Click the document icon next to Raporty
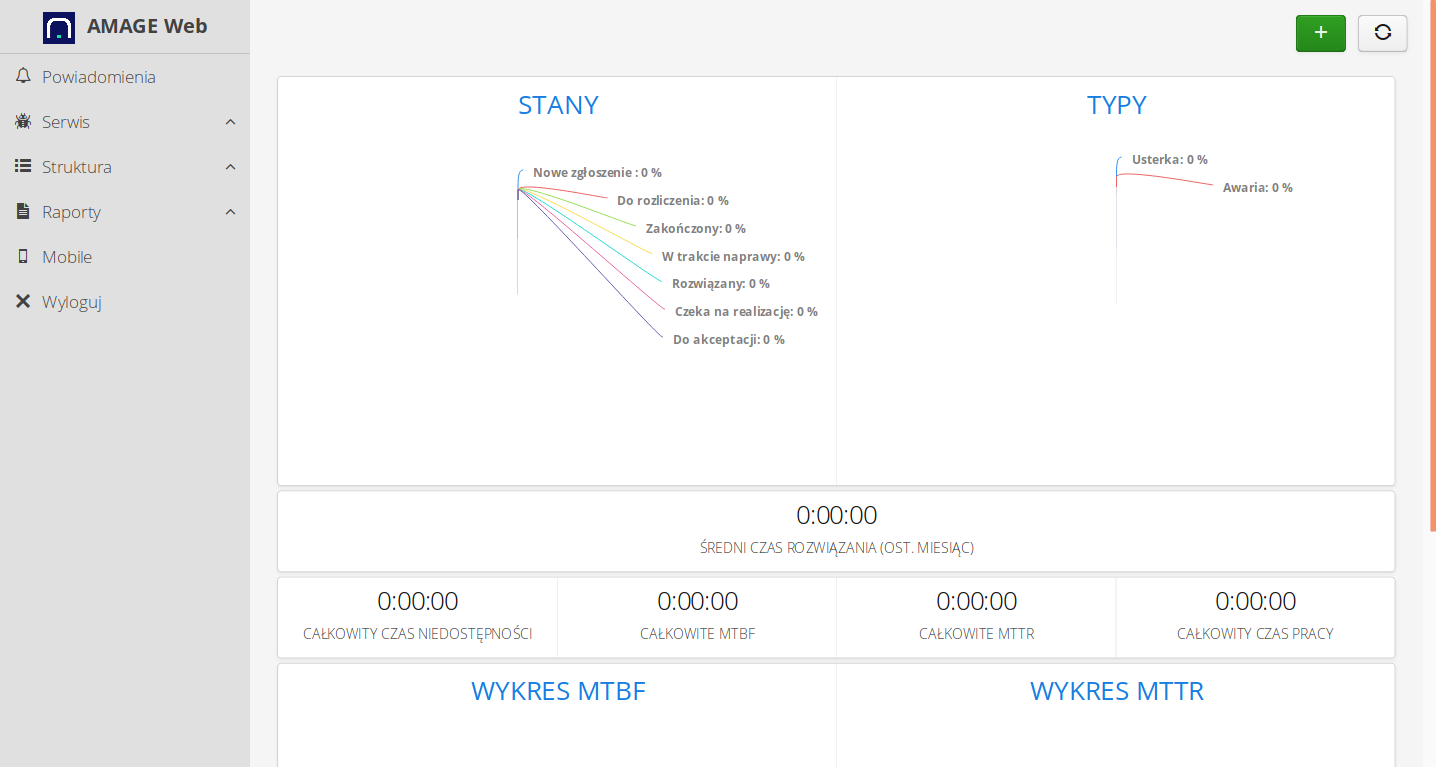Viewport: 1436px width, 767px height. click(x=22, y=211)
